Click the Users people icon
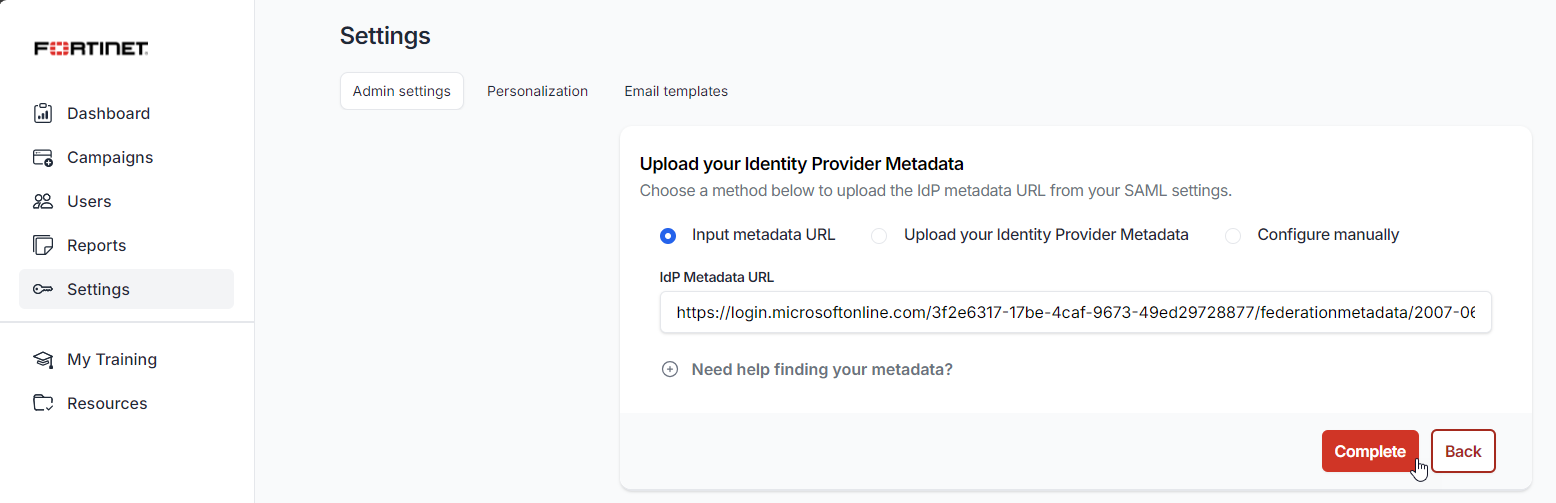 pos(43,201)
